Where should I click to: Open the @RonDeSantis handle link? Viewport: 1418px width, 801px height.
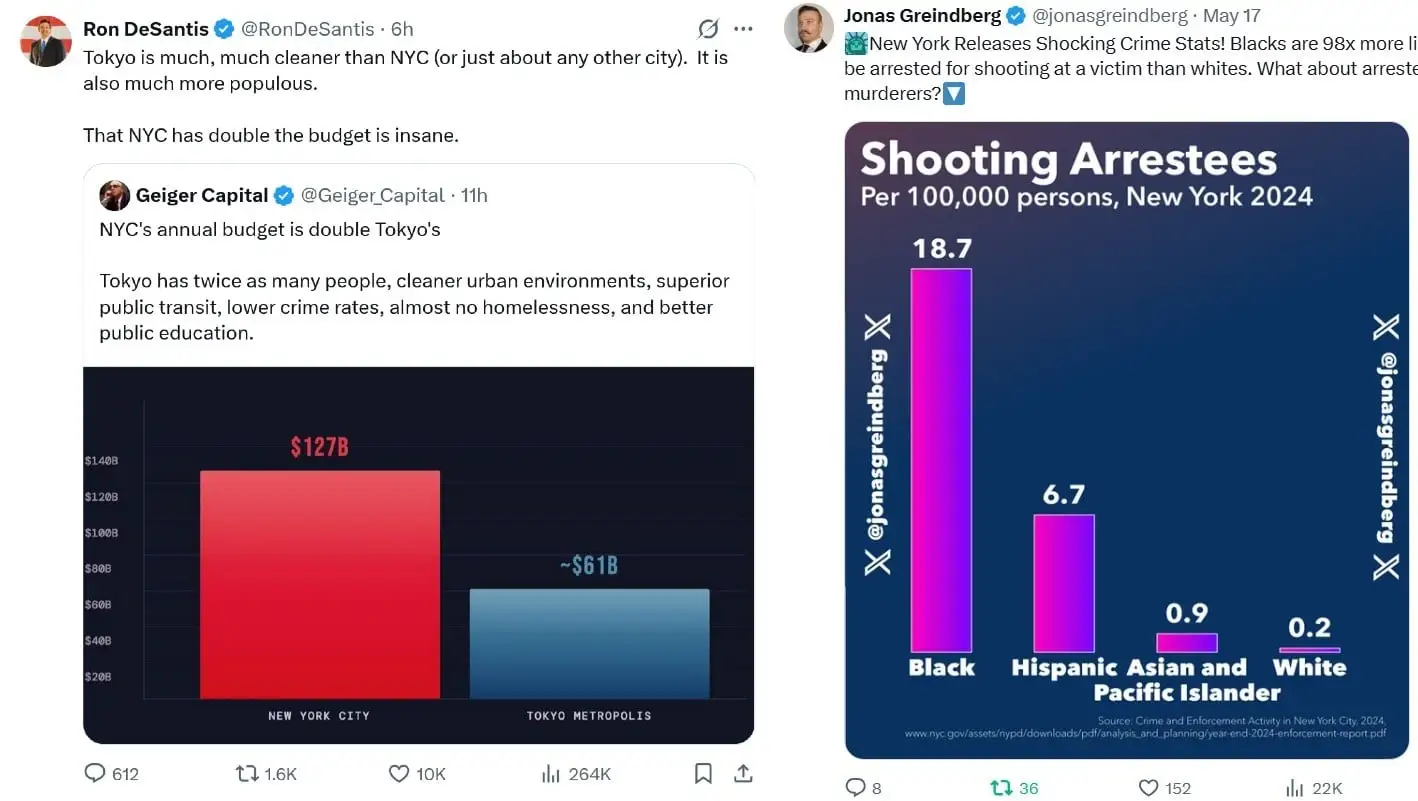(308, 29)
